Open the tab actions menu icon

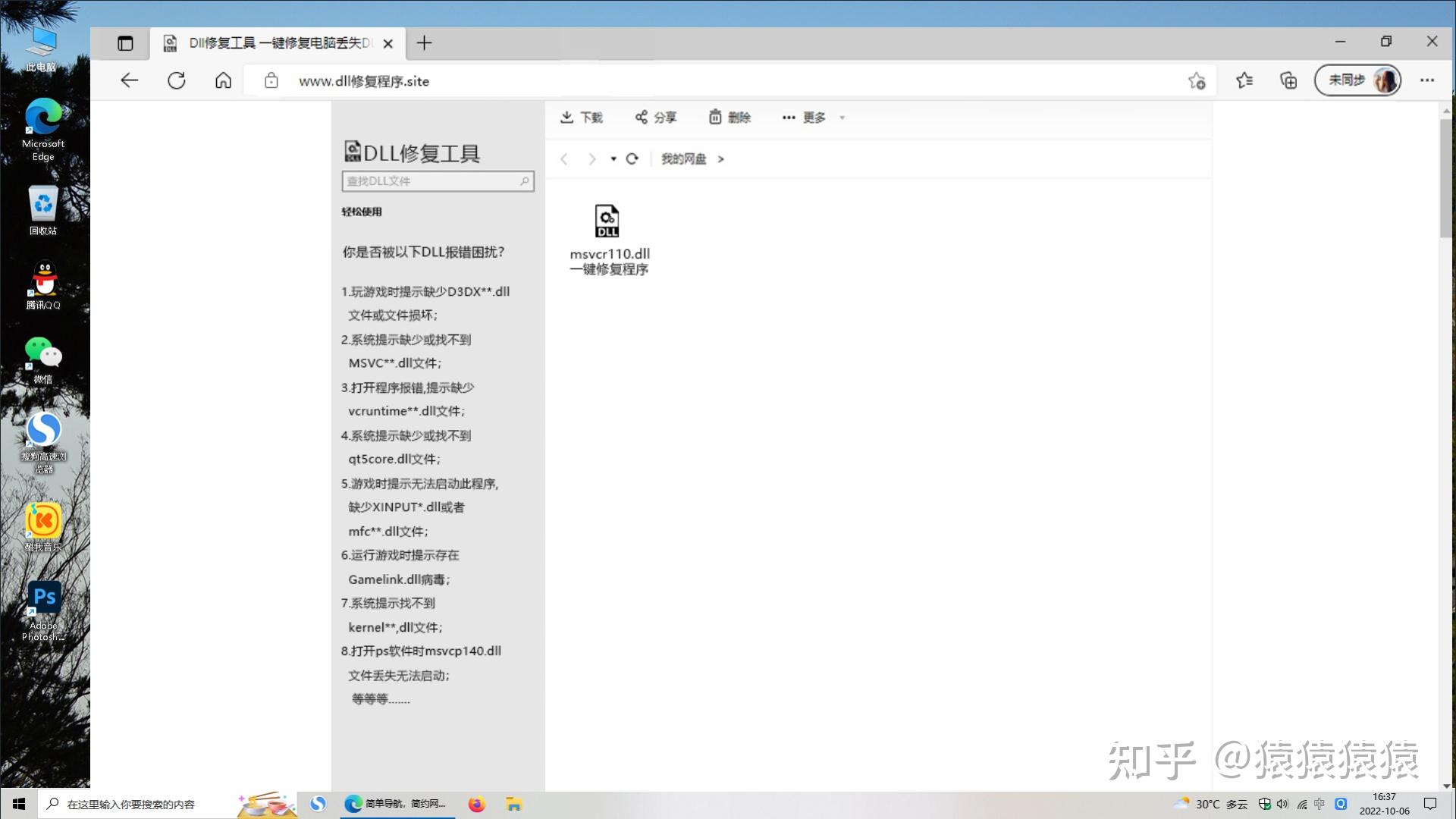(x=125, y=43)
